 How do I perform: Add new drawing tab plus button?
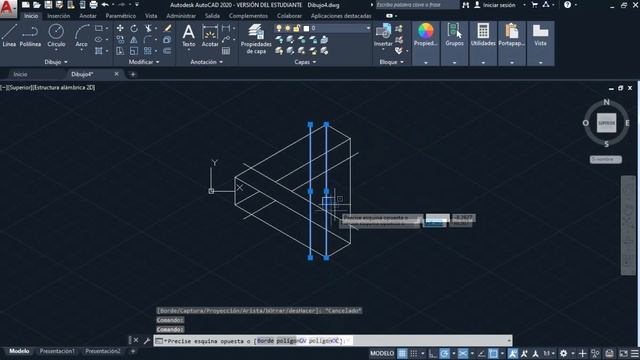[x=133, y=74]
